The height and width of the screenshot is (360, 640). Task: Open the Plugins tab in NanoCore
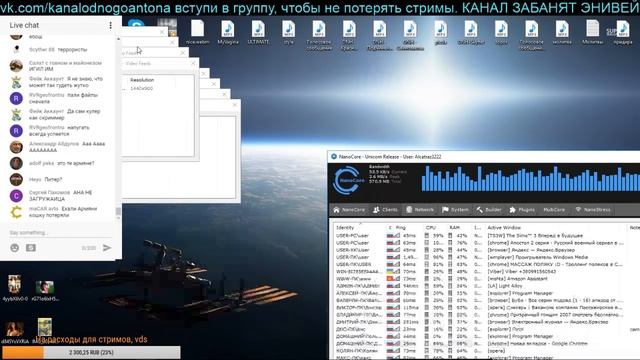[x=522, y=210]
